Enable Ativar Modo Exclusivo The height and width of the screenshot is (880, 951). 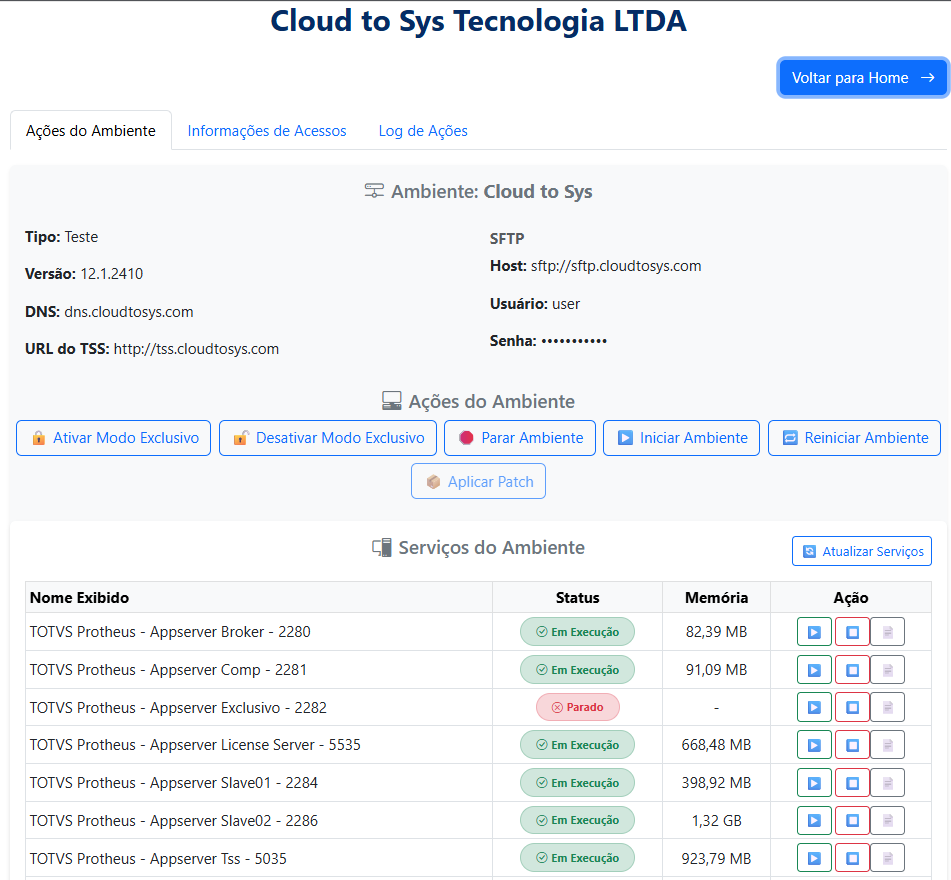(x=113, y=438)
